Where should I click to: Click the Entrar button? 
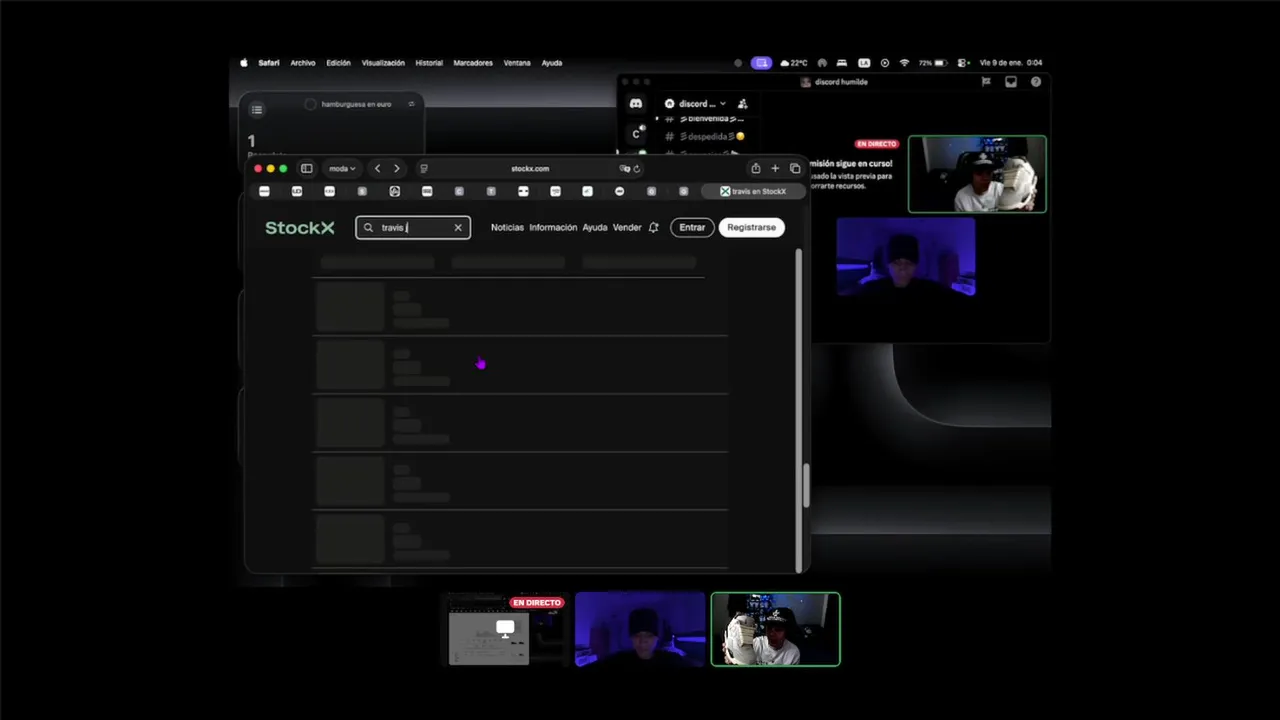(692, 228)
